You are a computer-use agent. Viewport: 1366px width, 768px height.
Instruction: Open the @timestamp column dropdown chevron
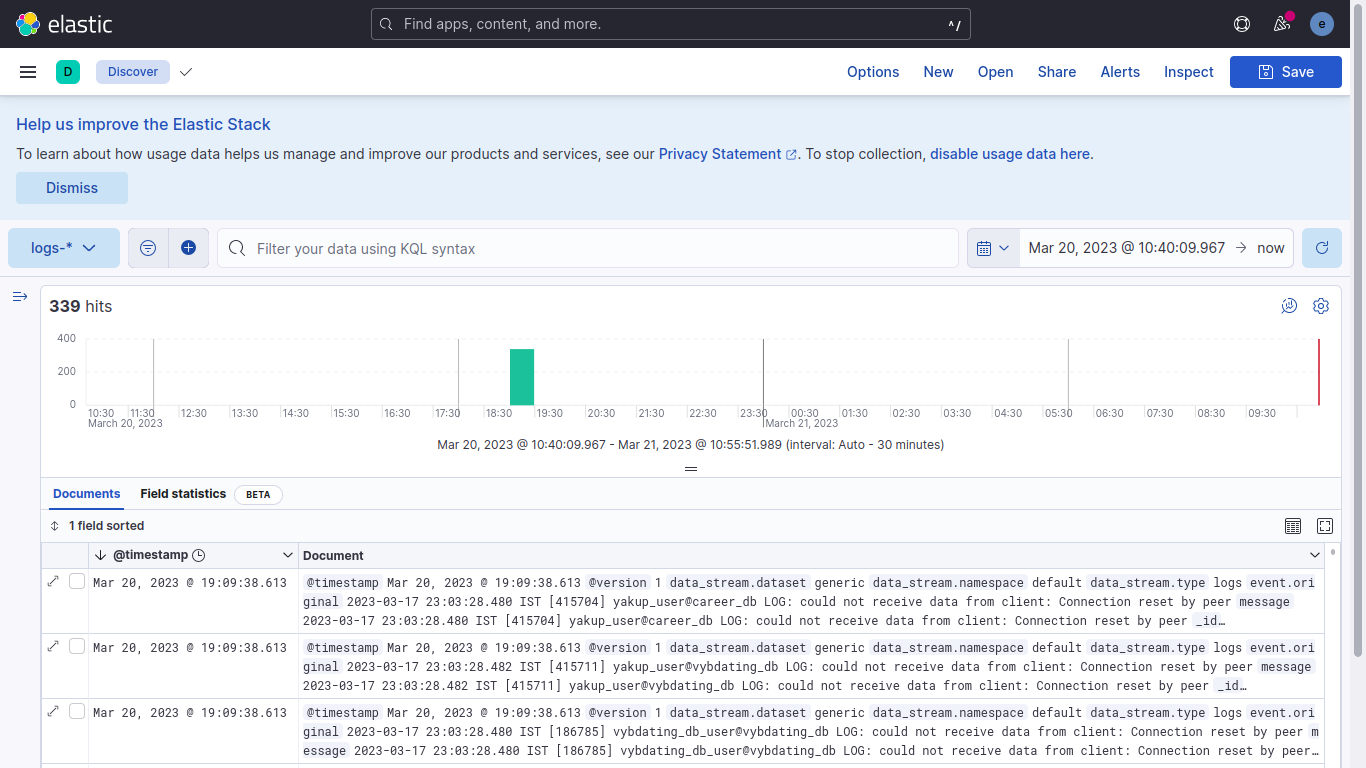click(288, 555)
